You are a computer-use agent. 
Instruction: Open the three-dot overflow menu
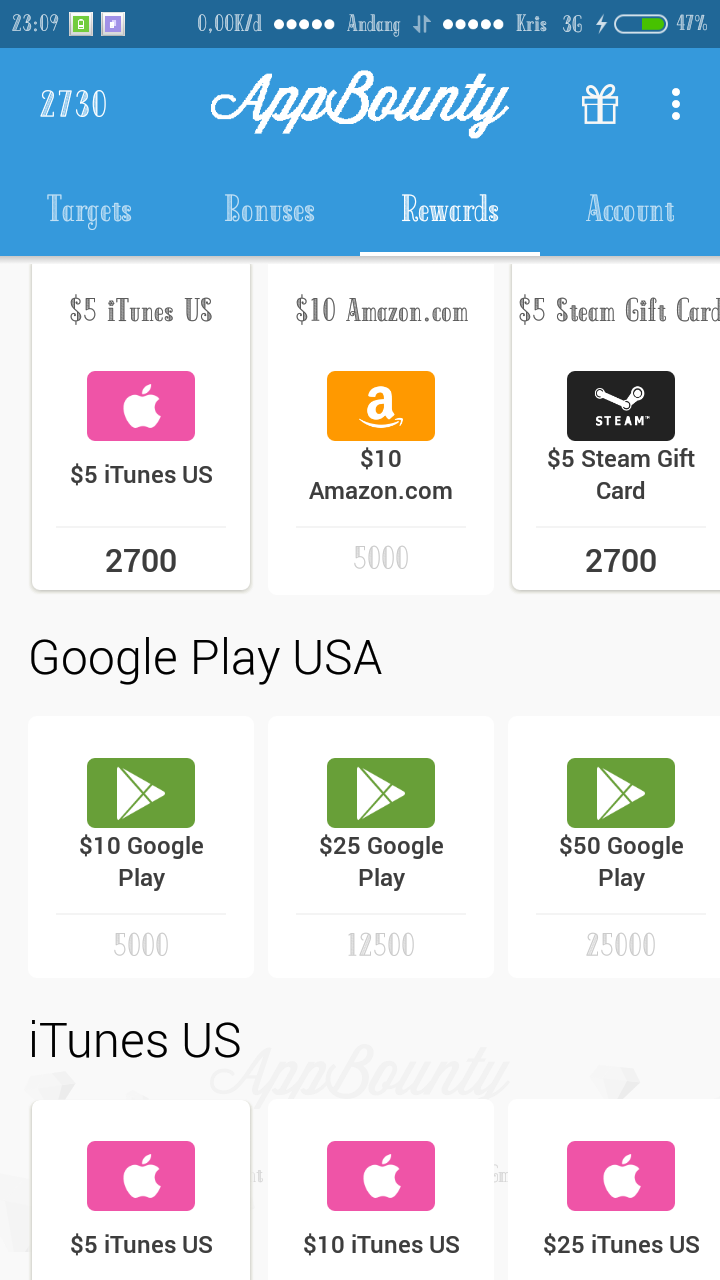[676, 104]
